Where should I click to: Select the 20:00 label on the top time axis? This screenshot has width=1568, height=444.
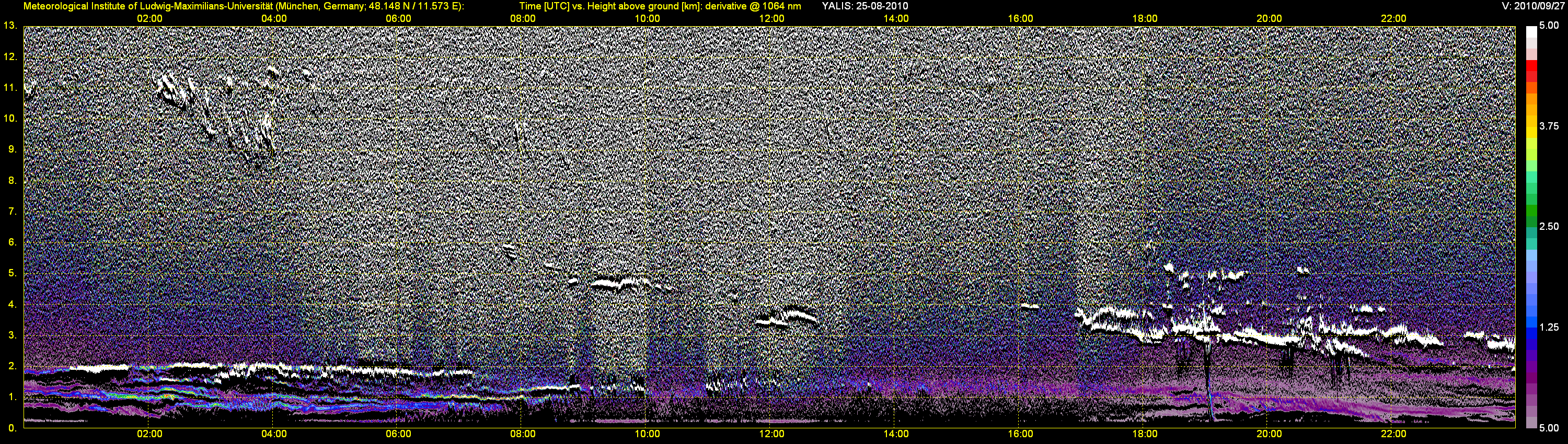(1269, 19)
